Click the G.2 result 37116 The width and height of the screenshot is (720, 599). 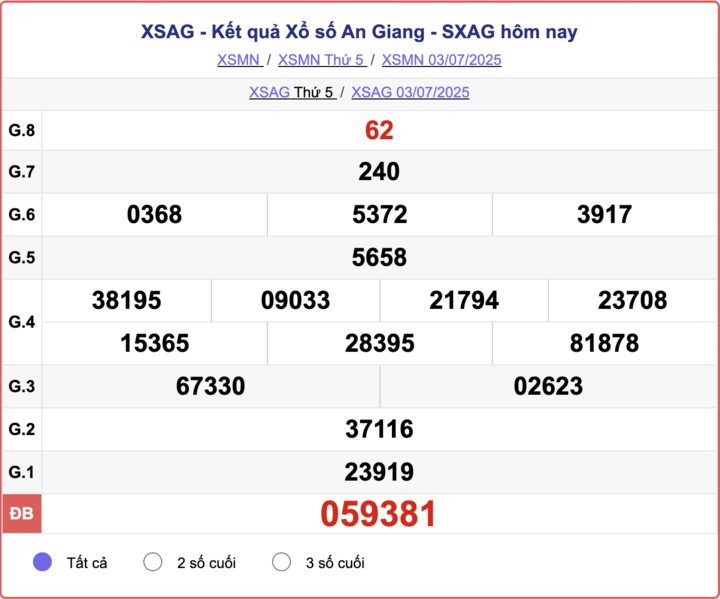pos(379,429)
